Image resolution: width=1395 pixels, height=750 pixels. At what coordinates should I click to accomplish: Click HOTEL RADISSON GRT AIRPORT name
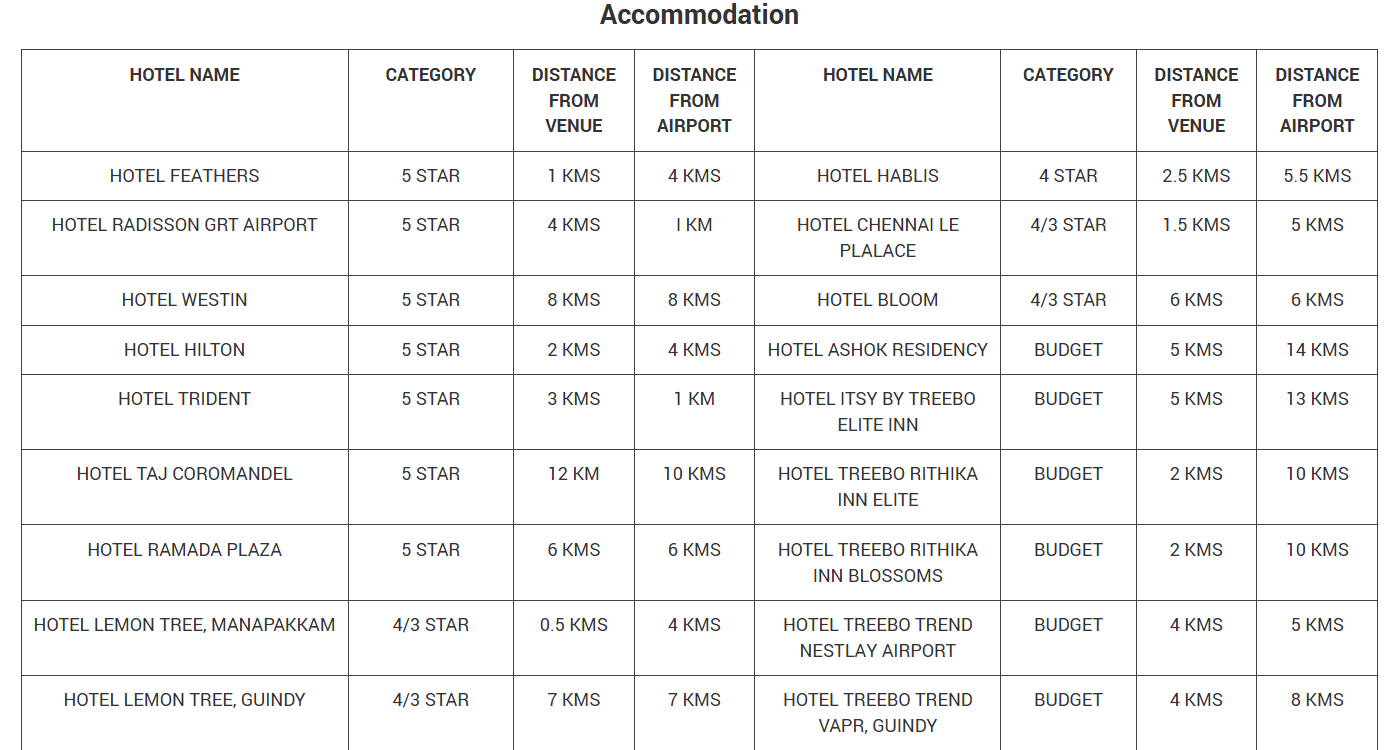point(185,225)
